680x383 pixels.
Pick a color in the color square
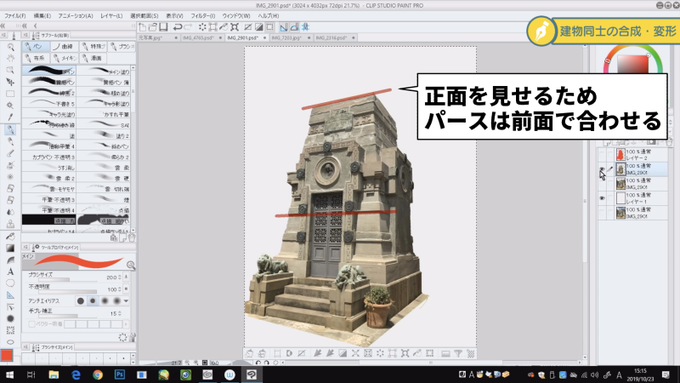point(633,64)
